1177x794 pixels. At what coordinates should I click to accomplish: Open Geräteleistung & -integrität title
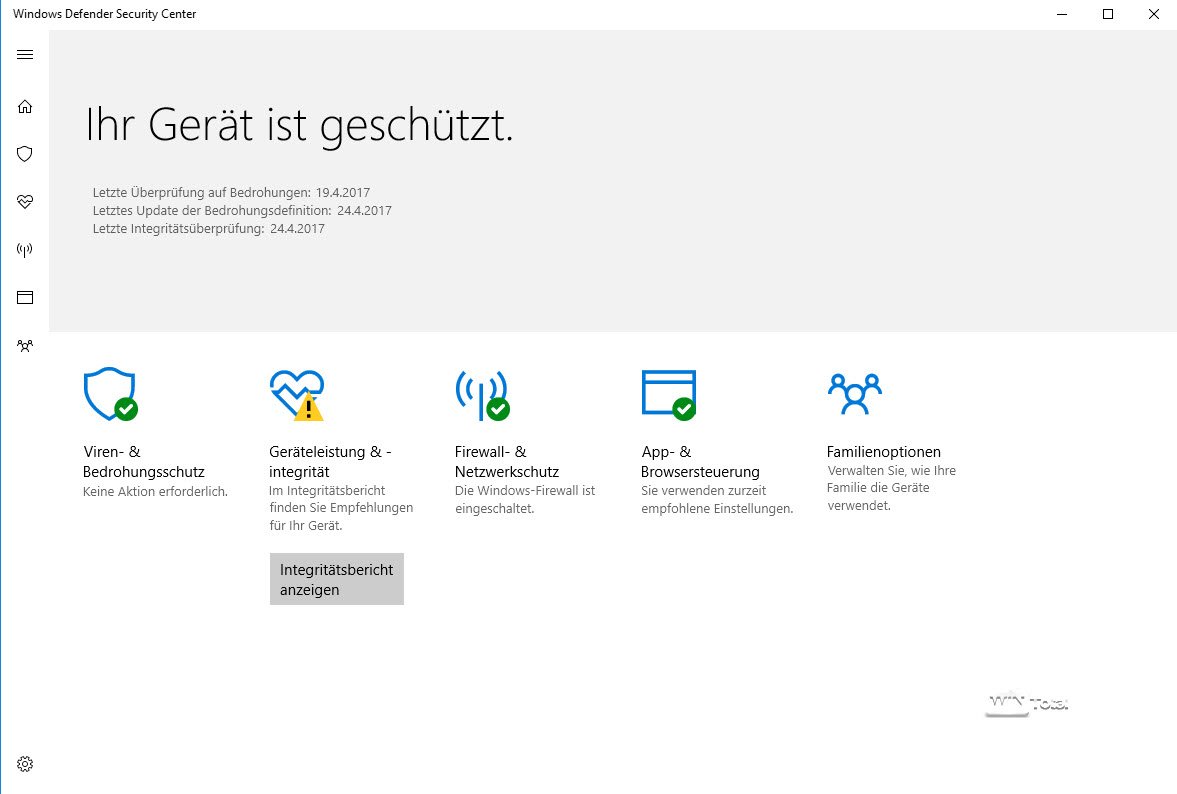pos(330,462)
